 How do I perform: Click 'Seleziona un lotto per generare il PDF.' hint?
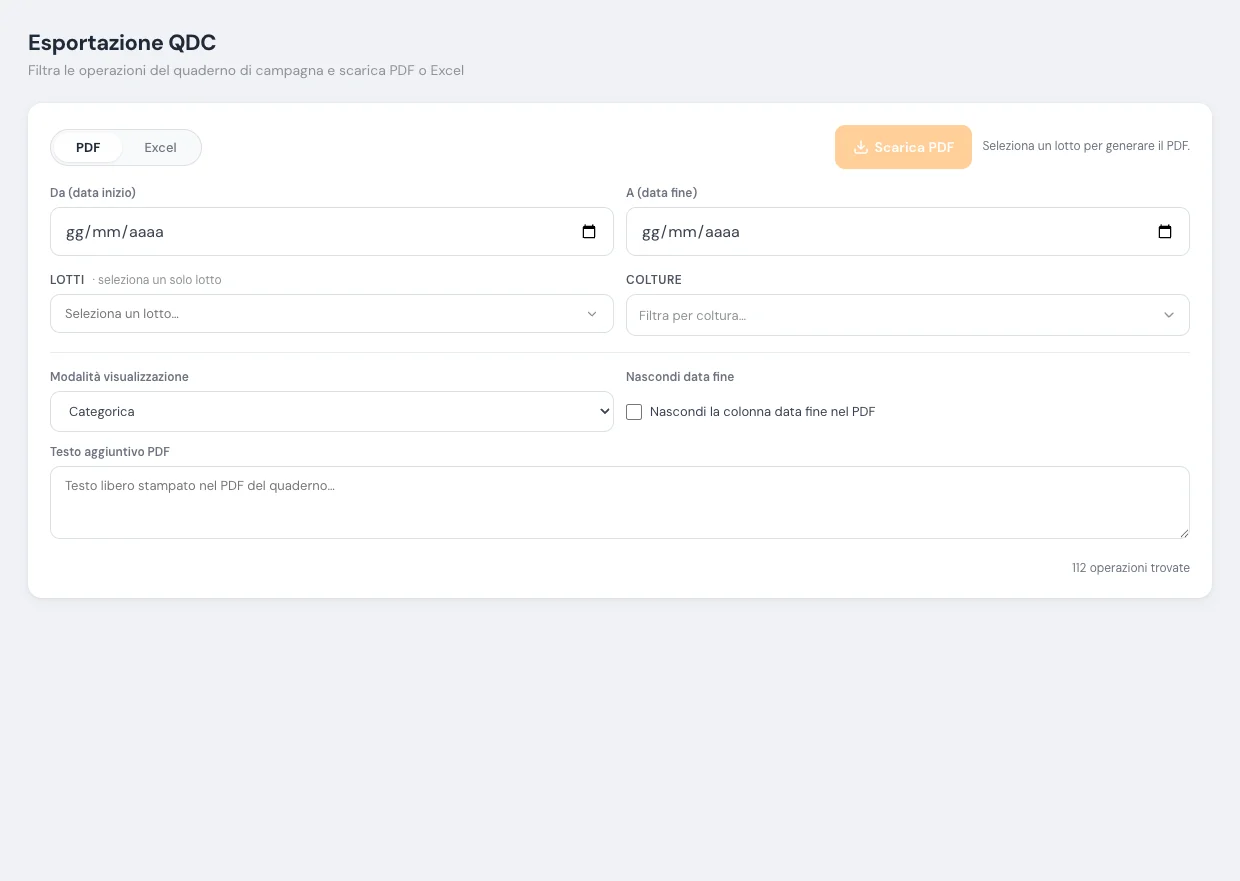1086,146
